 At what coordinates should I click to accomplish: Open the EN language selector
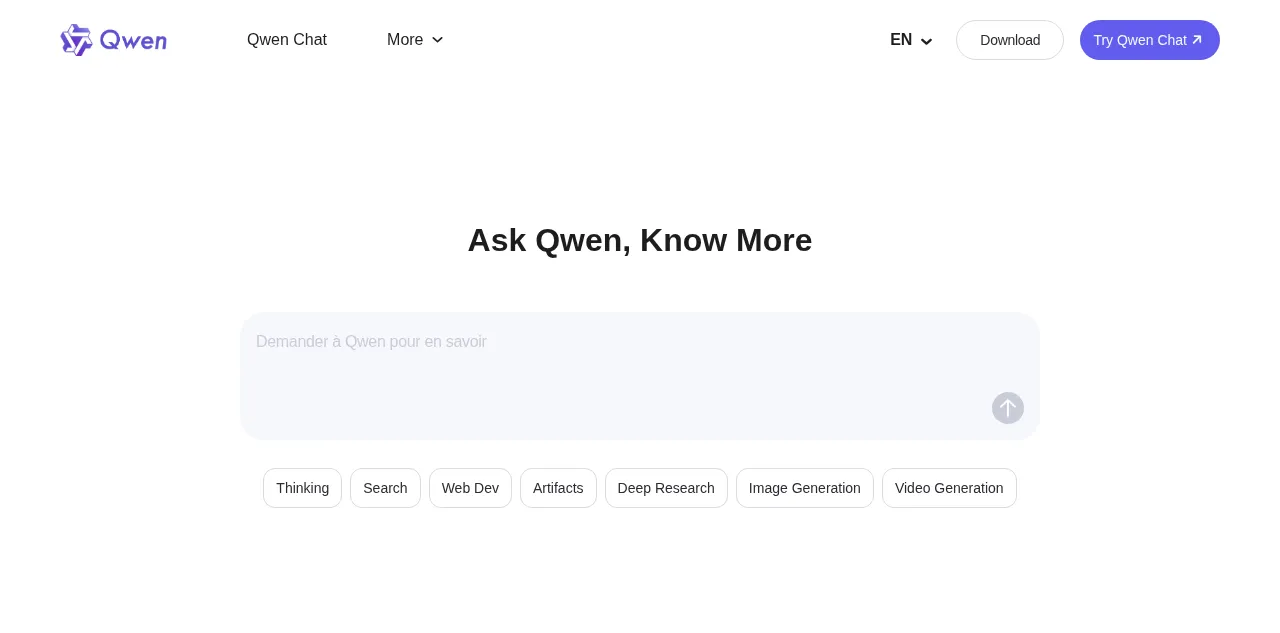coord(911,40)
